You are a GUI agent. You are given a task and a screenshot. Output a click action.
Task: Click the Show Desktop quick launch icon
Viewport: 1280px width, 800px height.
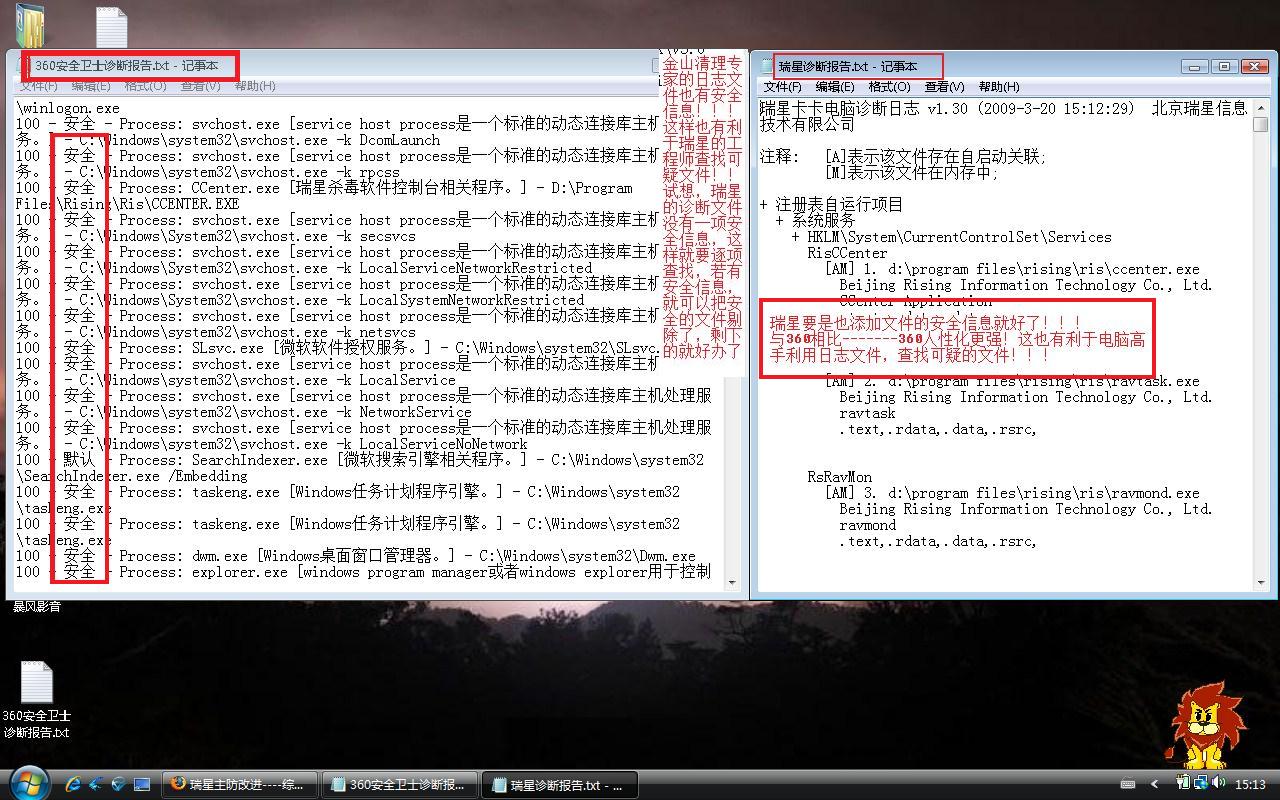pyautogui.click(x=141, y=785)
